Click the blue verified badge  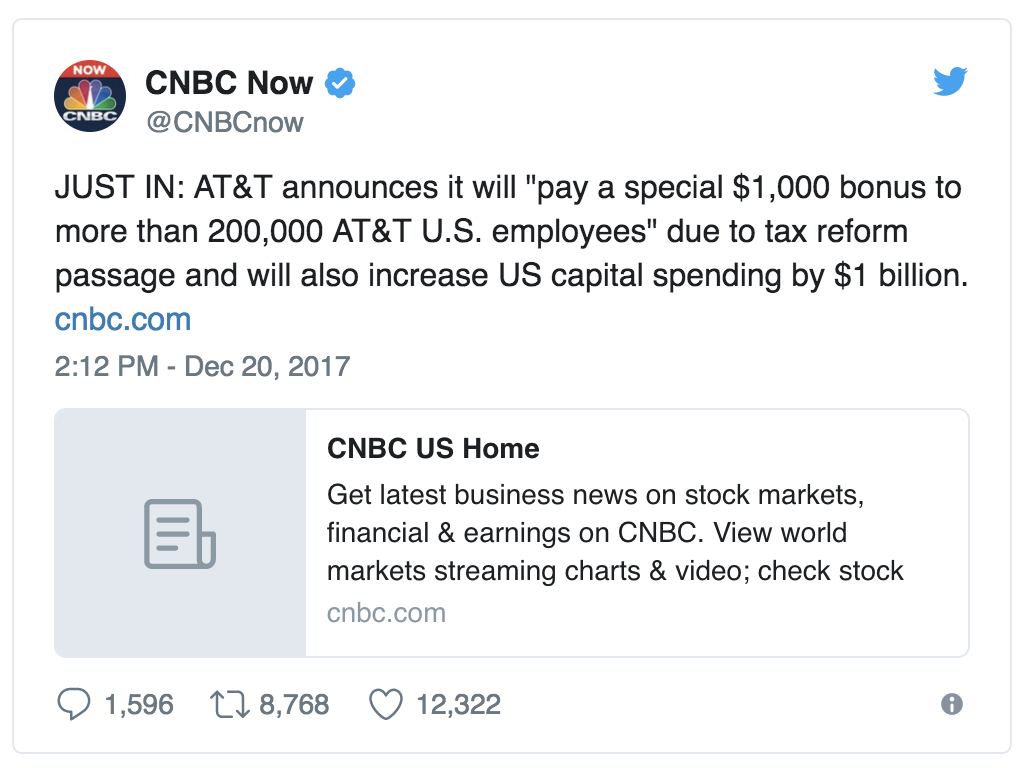(x=341, y=83)
